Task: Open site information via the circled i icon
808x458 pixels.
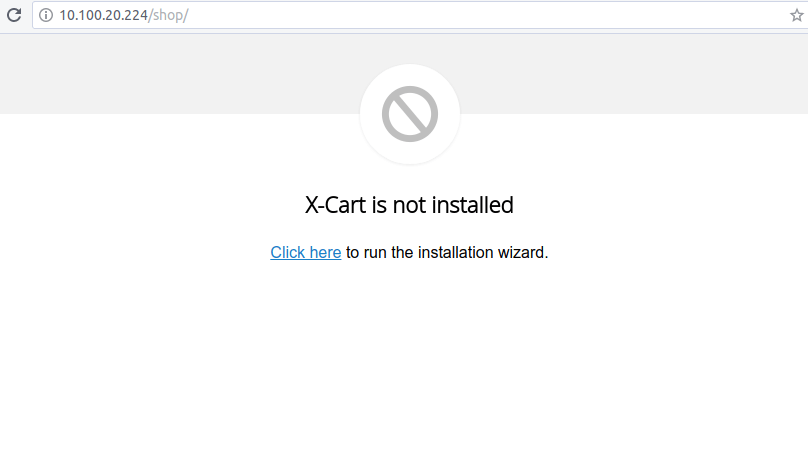Action: click(x=46, y=15)
